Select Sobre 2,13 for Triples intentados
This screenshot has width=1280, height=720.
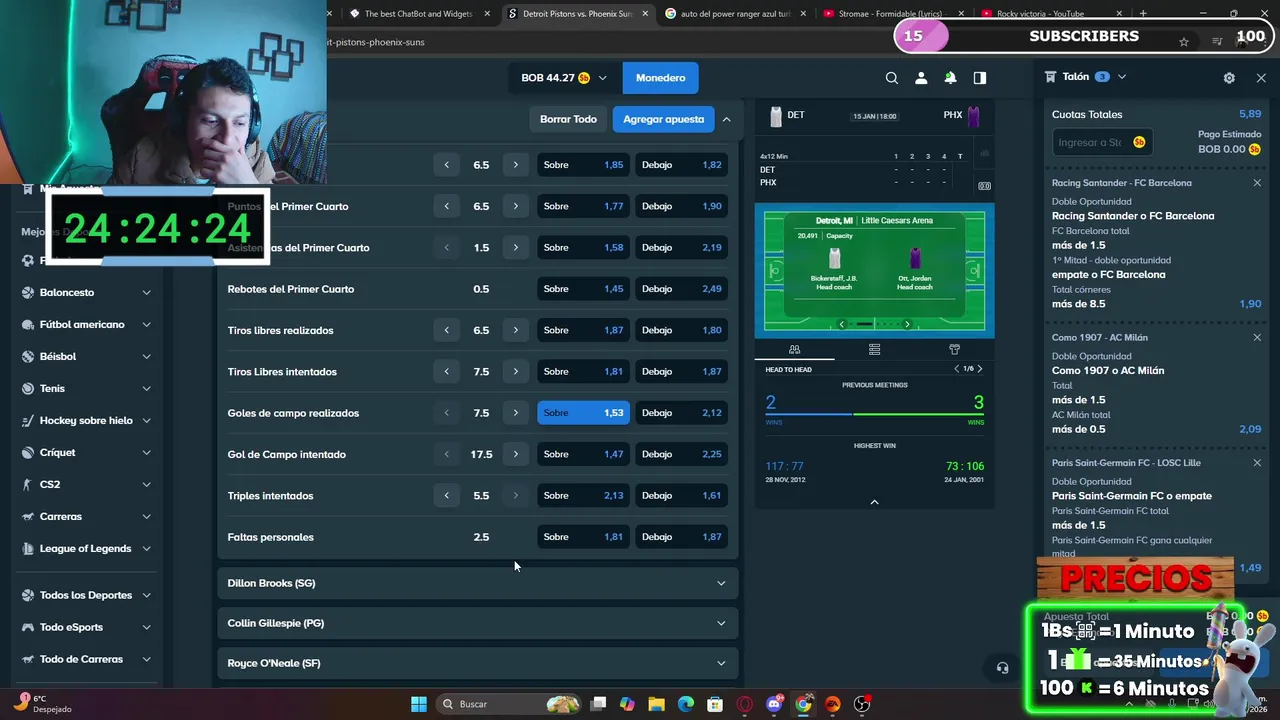click(x=583, y=496)
